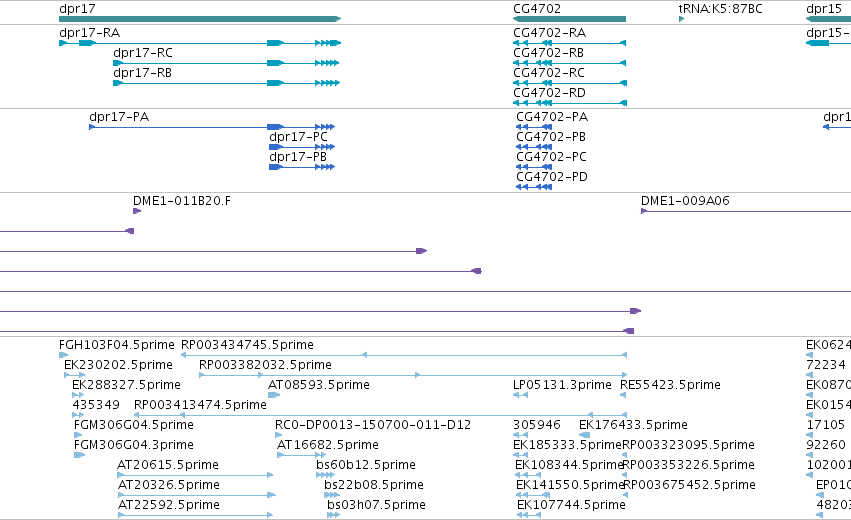Select clone DME1-009A06 label

click(685, 201)
